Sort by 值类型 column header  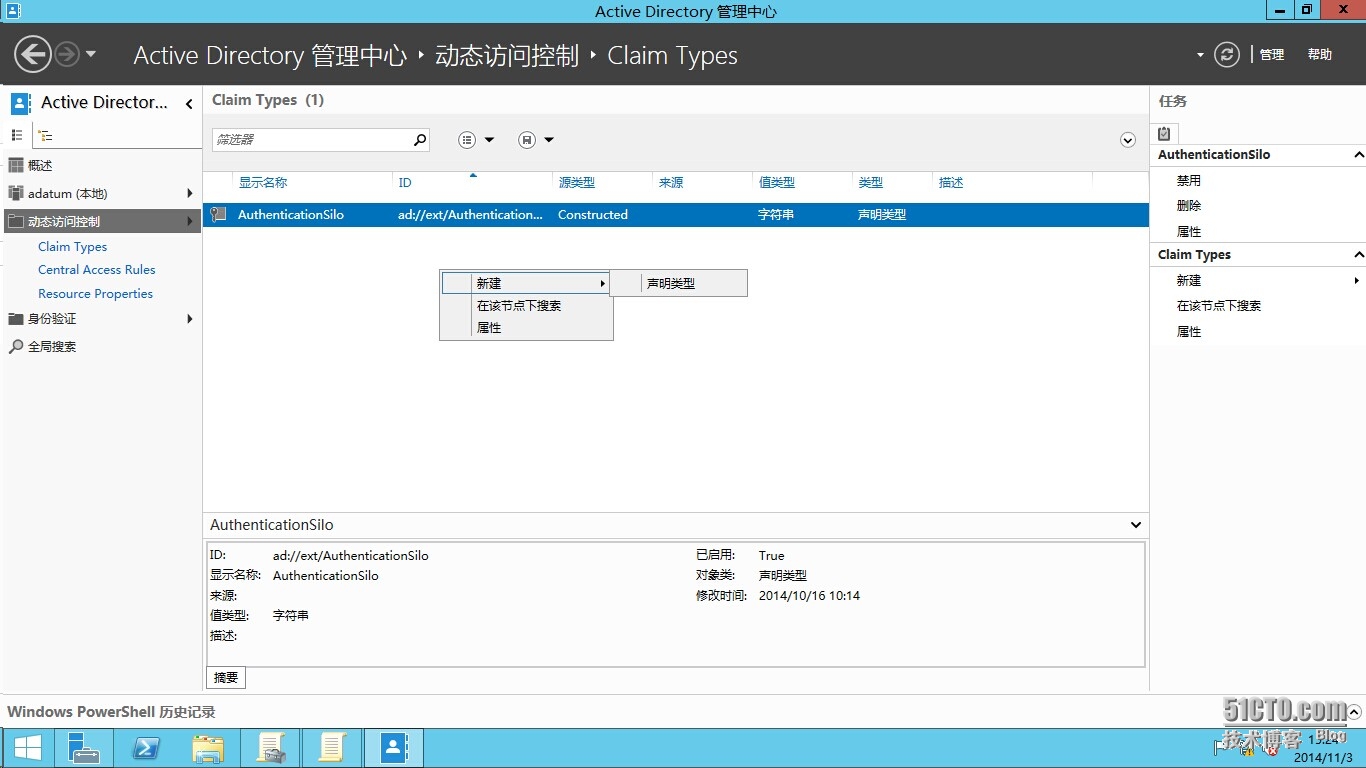[x=776, y=183]
